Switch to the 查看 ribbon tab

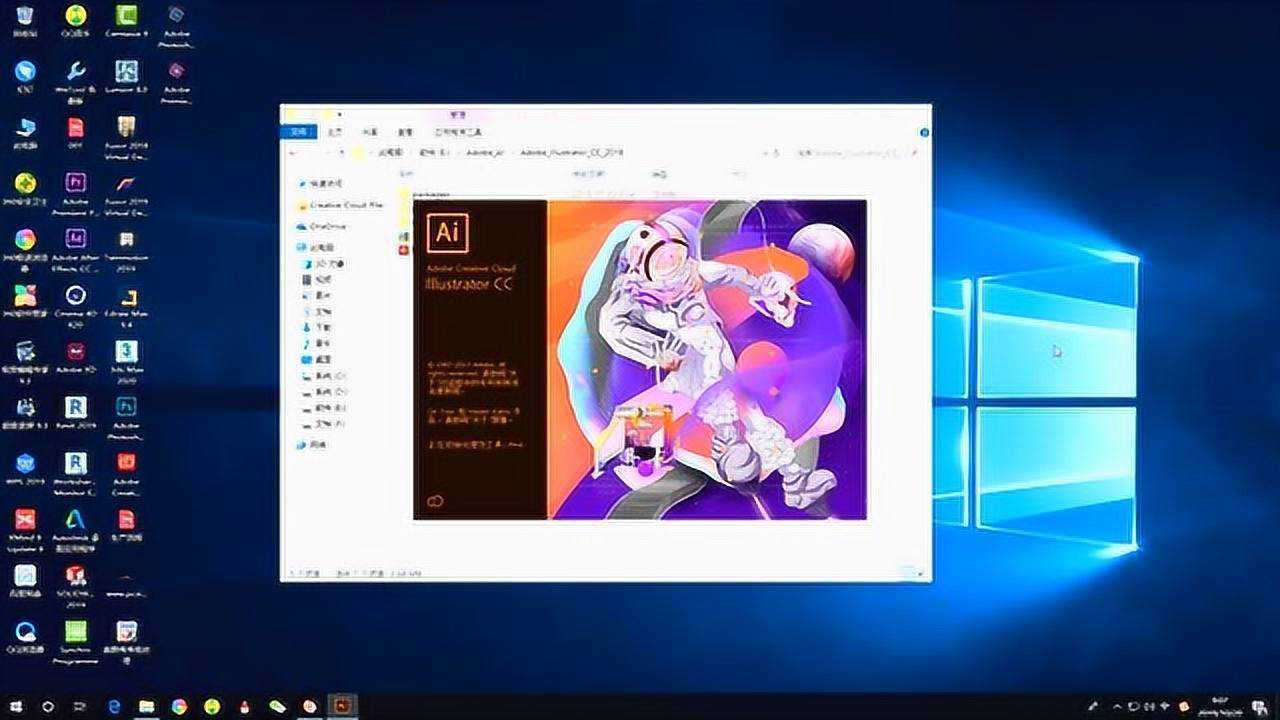(x=405, y=132)
